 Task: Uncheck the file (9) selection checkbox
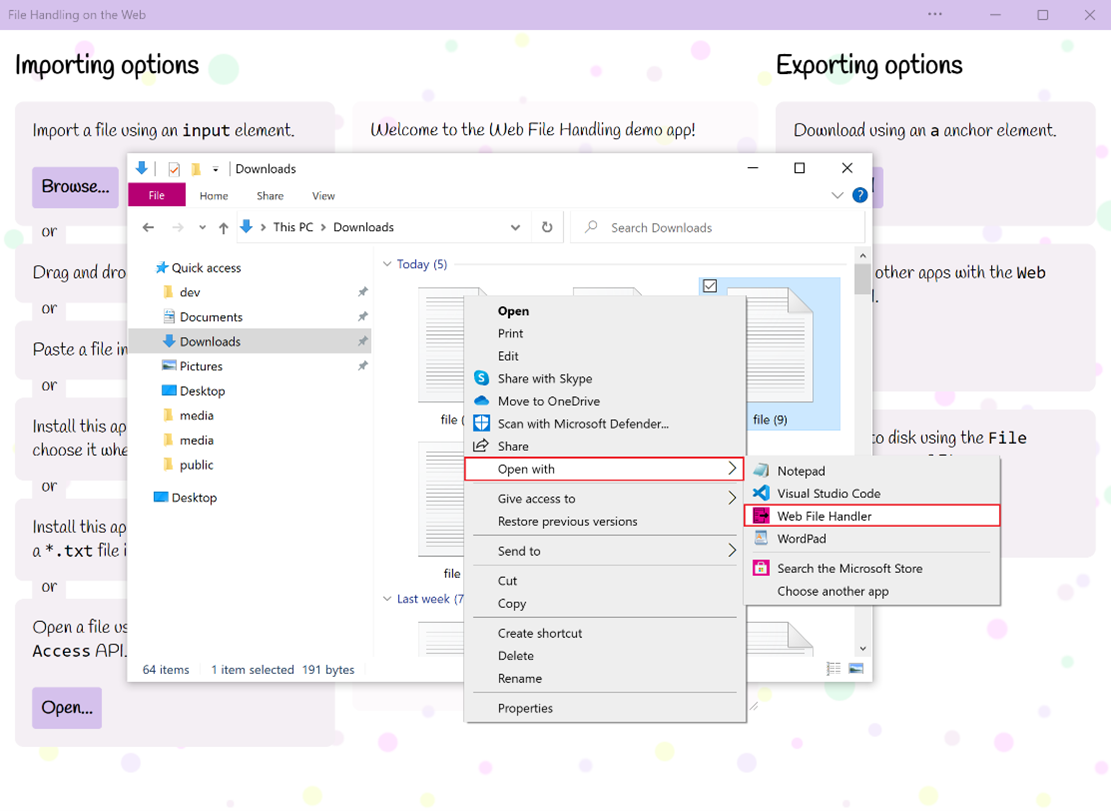(710, 286)
